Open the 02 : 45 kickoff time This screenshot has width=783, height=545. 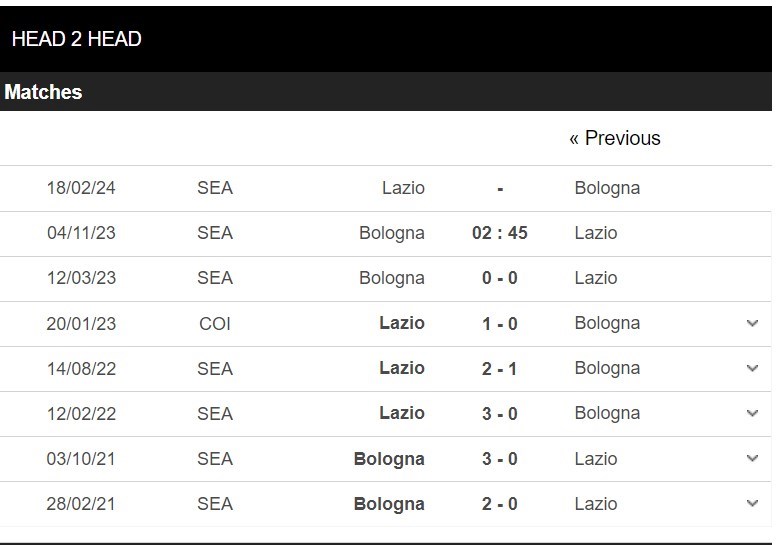click(500, 233)
